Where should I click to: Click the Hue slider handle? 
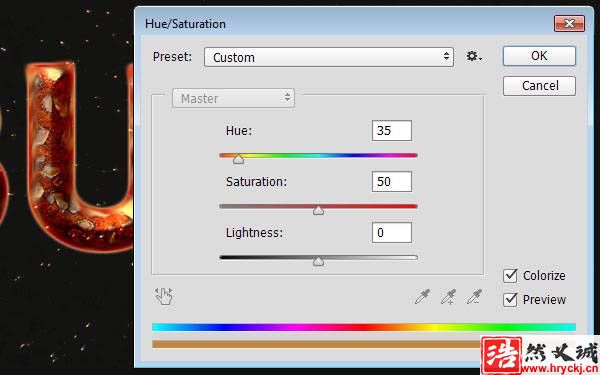[x=238, y=159]
